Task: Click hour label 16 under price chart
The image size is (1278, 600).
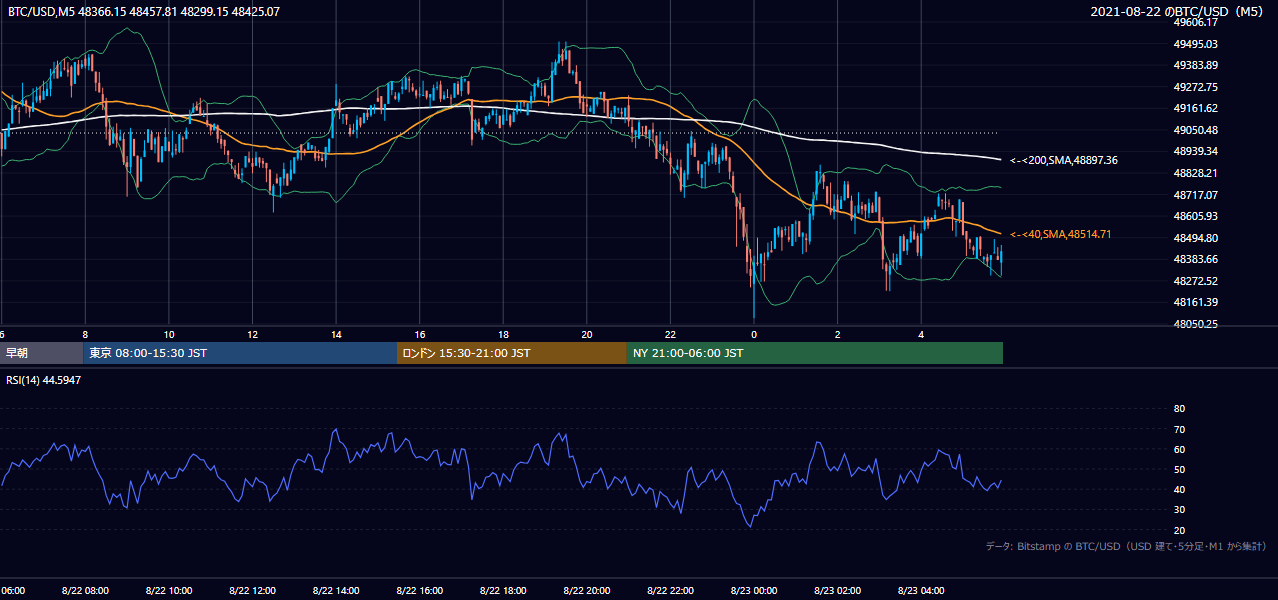Action: 420,334
